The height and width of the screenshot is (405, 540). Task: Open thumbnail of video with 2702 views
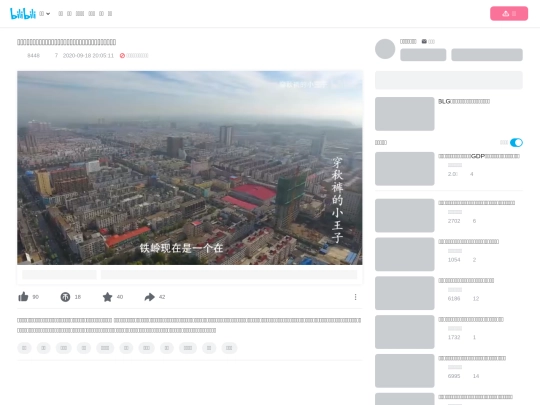[x=405, y=215]
